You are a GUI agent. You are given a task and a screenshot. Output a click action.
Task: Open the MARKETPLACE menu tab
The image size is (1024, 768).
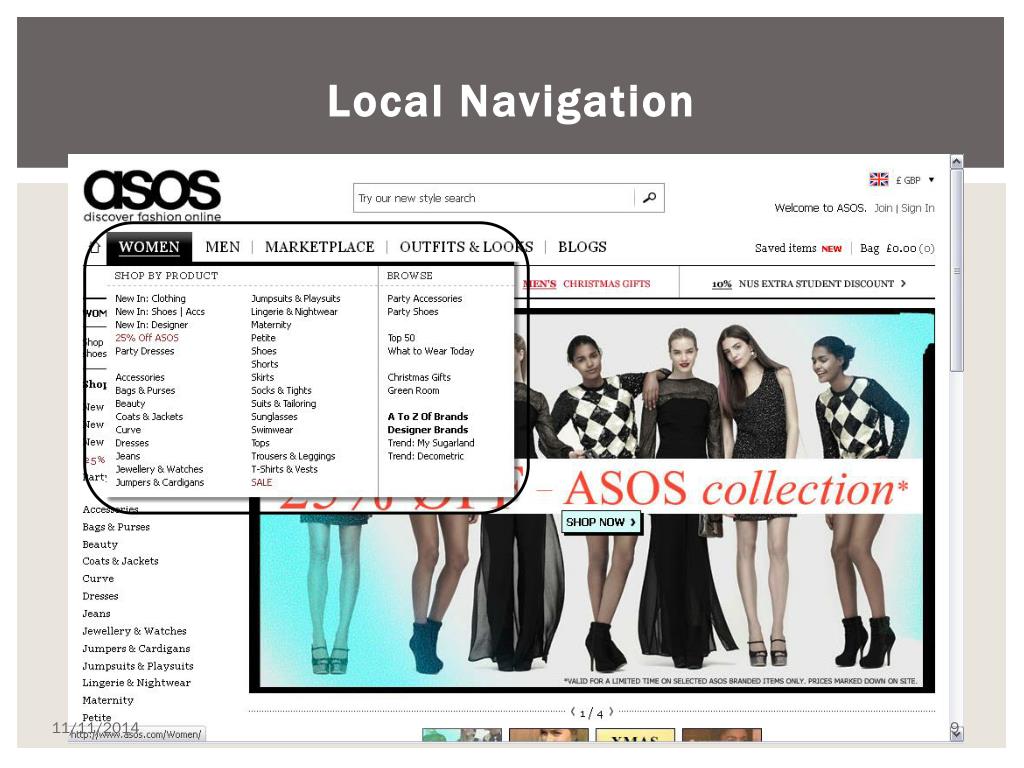coord(319,247)
